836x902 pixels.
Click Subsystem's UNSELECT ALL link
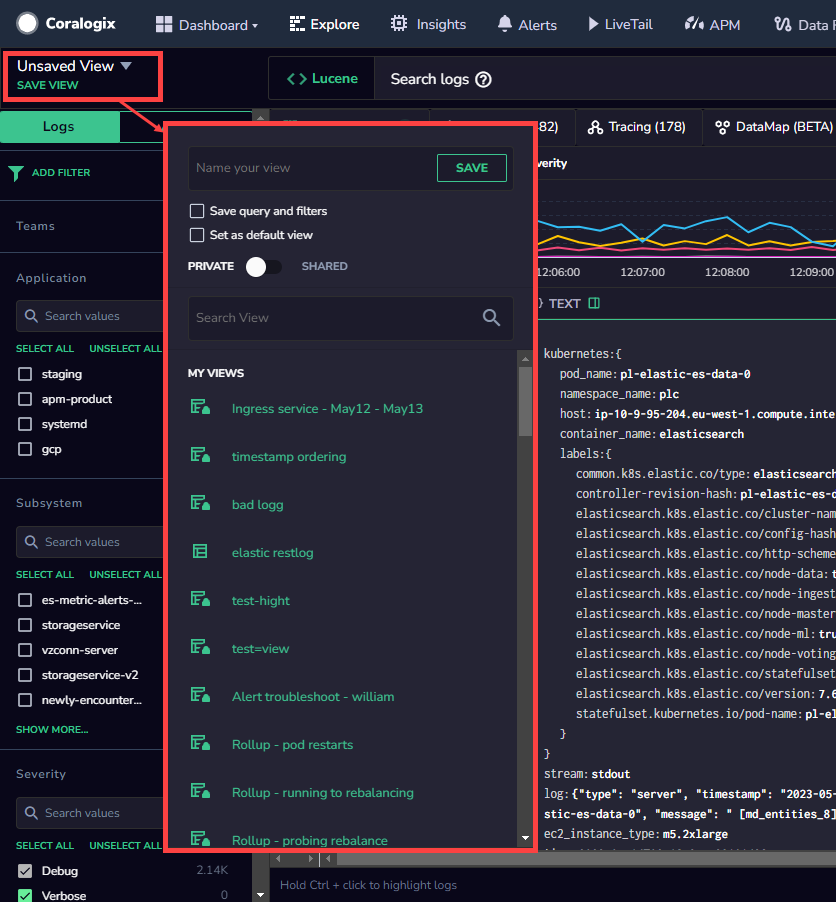point(125,575)
